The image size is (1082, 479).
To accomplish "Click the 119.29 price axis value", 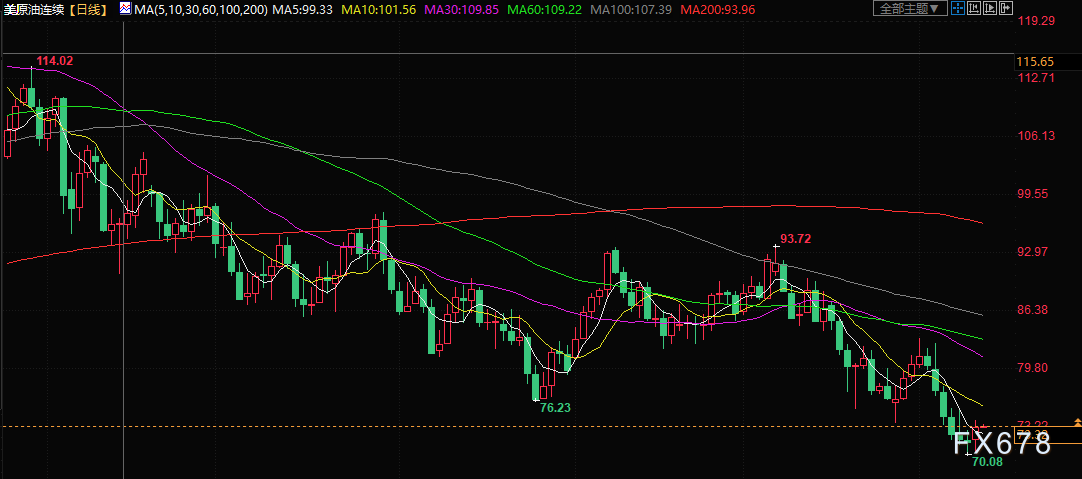I will (1036, 21).
